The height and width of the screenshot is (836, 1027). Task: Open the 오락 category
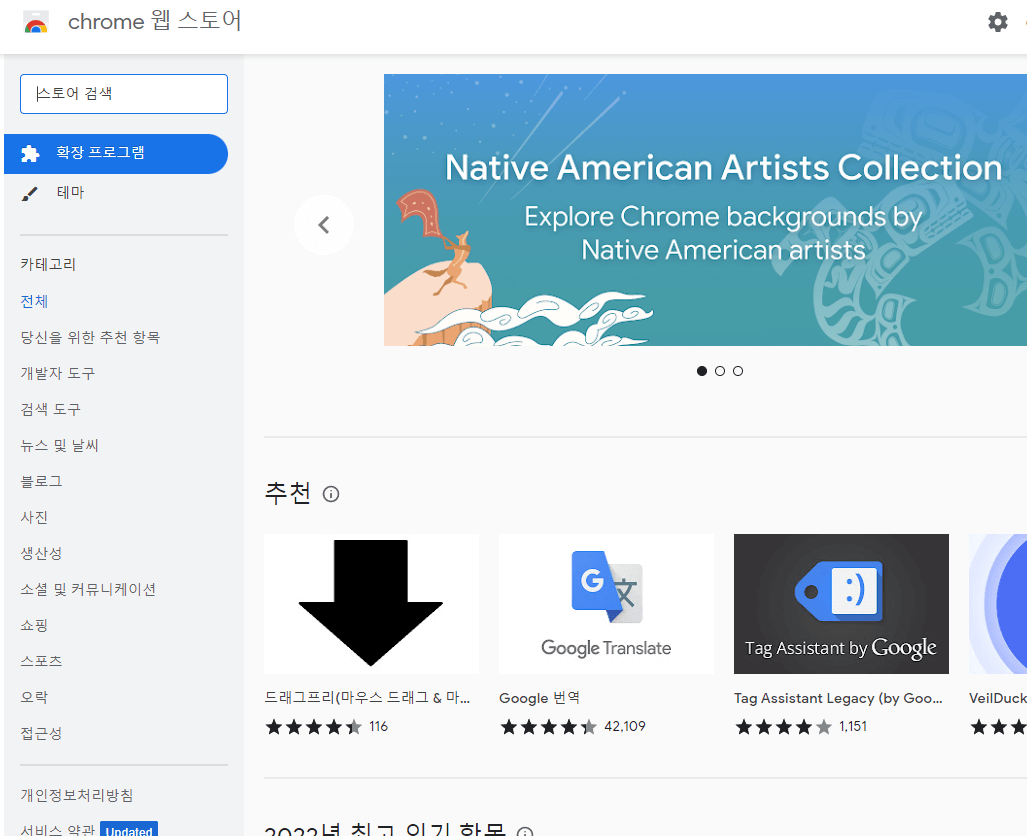click(34, 698)
